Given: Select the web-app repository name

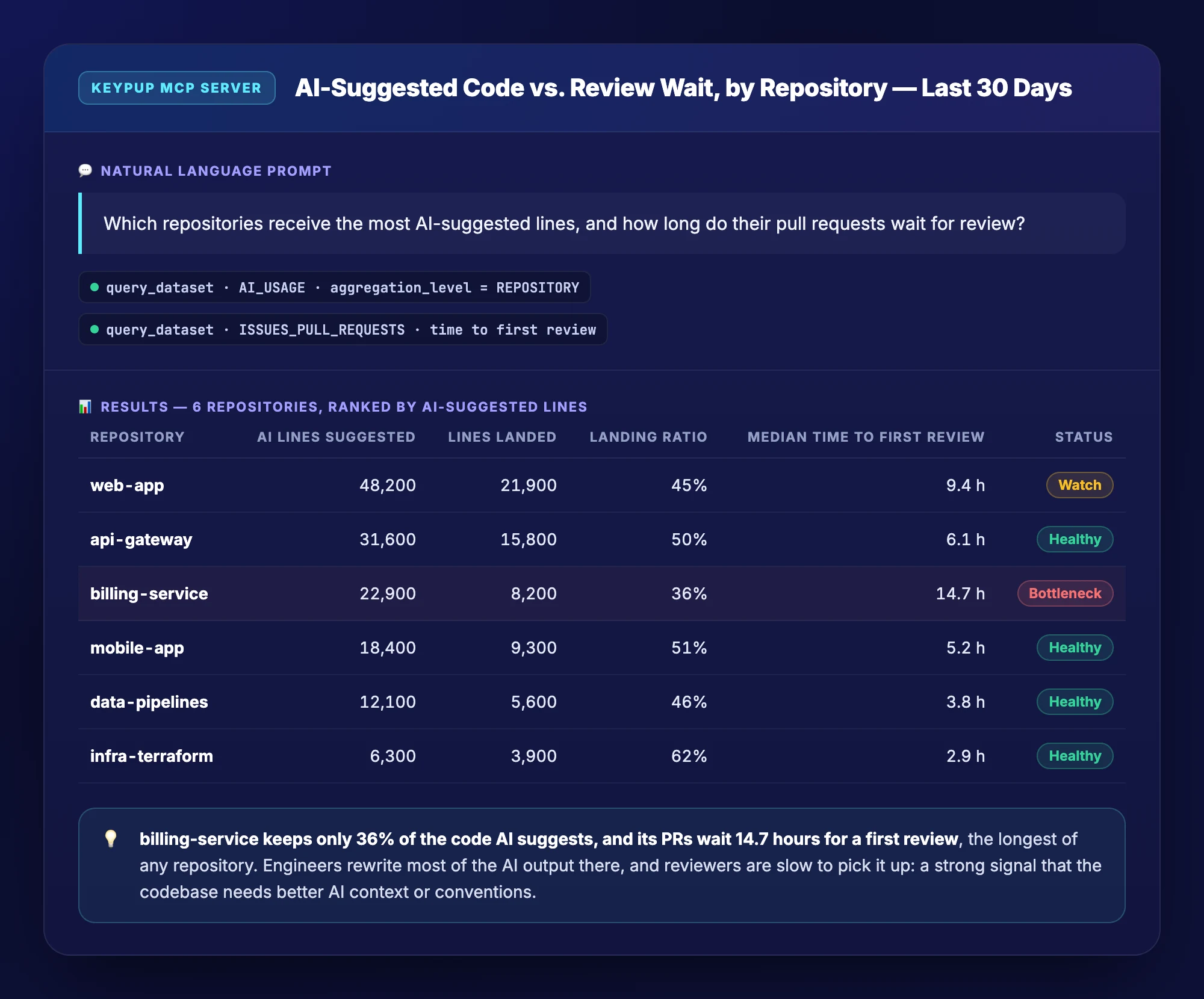Looking at the screenshot, I should click(x=127, y=485).
